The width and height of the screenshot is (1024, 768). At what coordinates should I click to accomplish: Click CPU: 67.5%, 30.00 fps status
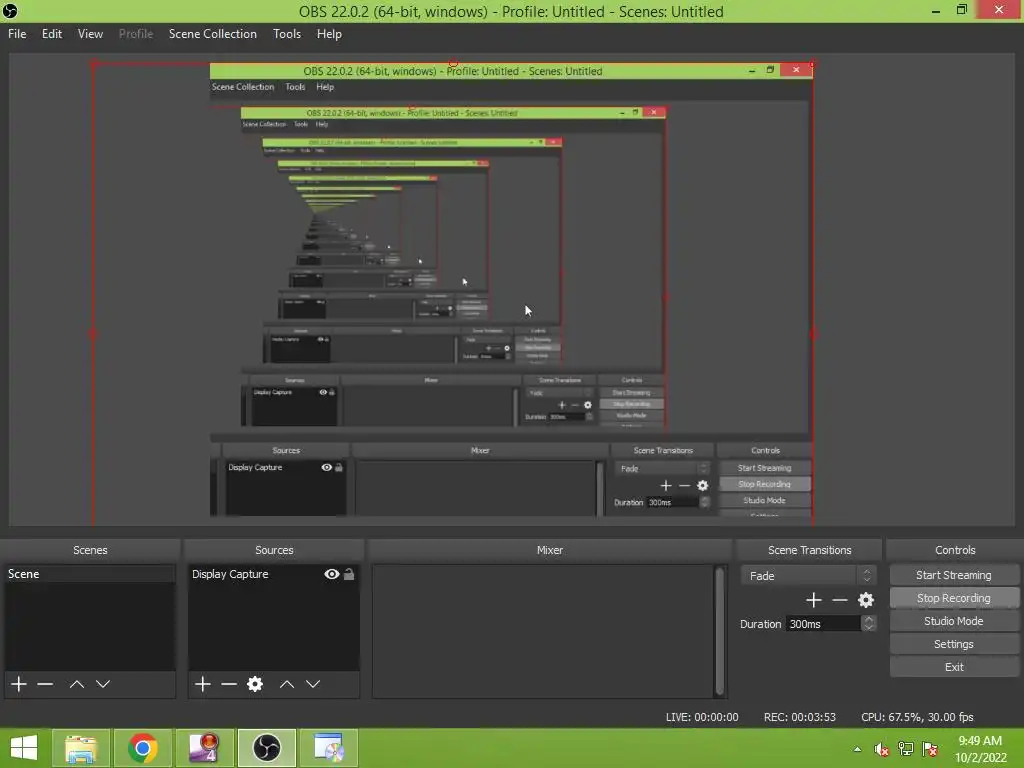[x=917, y=717]
